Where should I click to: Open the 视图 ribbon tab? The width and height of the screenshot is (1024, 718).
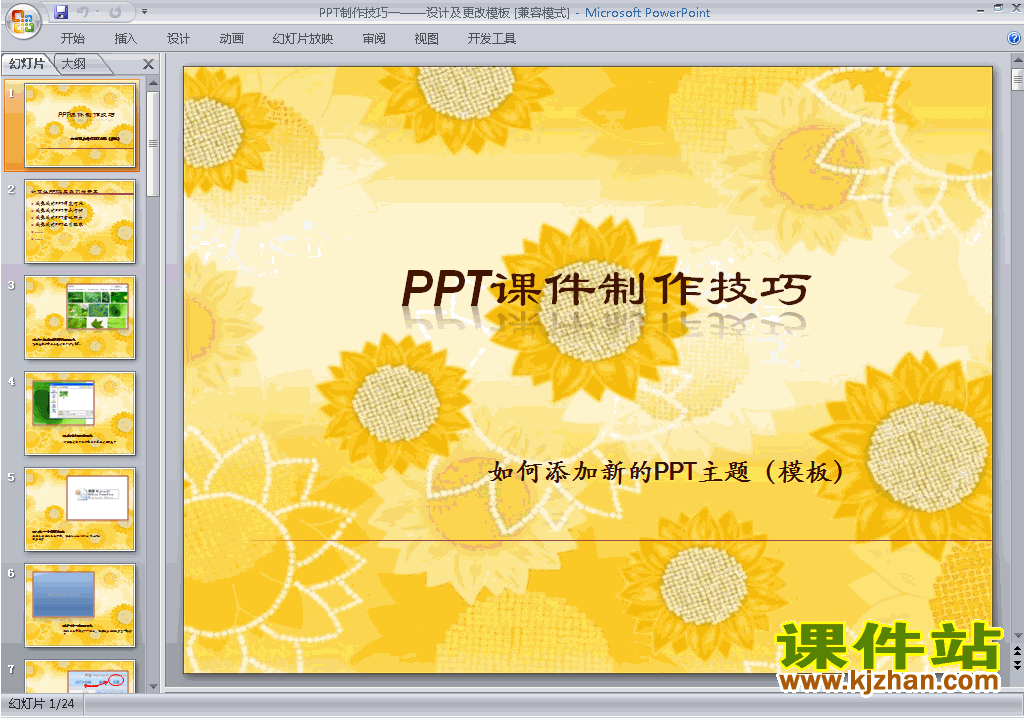click(x=426, y=39)
